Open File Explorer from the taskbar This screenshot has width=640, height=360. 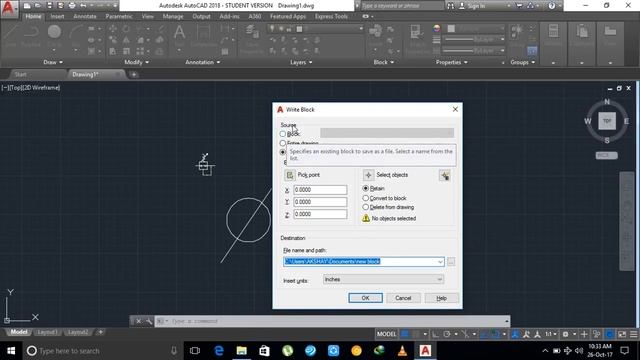click(242, 351)
